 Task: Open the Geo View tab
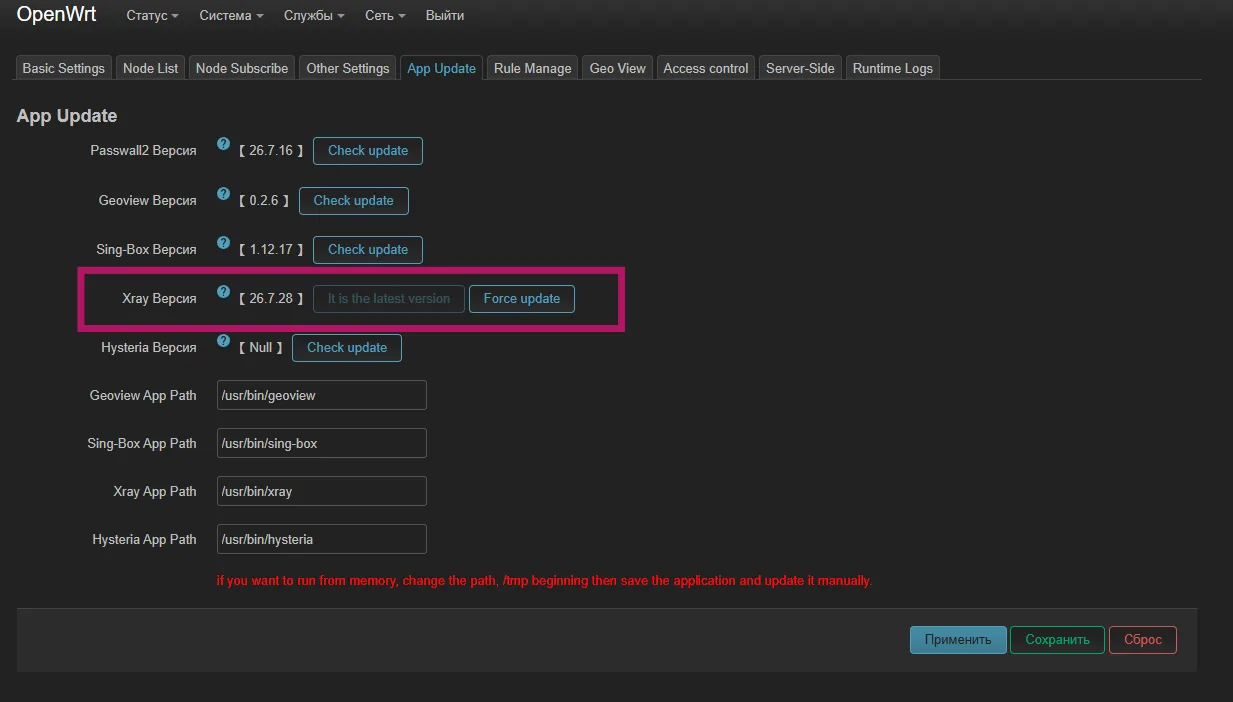(618, 68)
